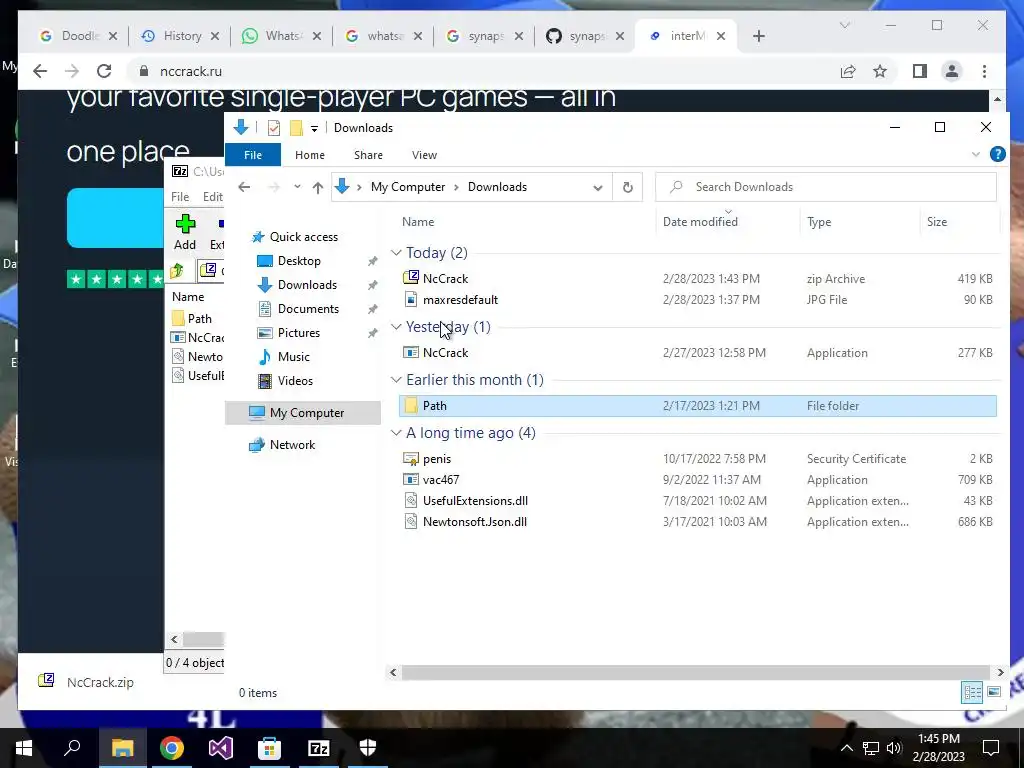The image size is (1024, 768).
Task: Select the NcCrack application file
Action: 697,353
